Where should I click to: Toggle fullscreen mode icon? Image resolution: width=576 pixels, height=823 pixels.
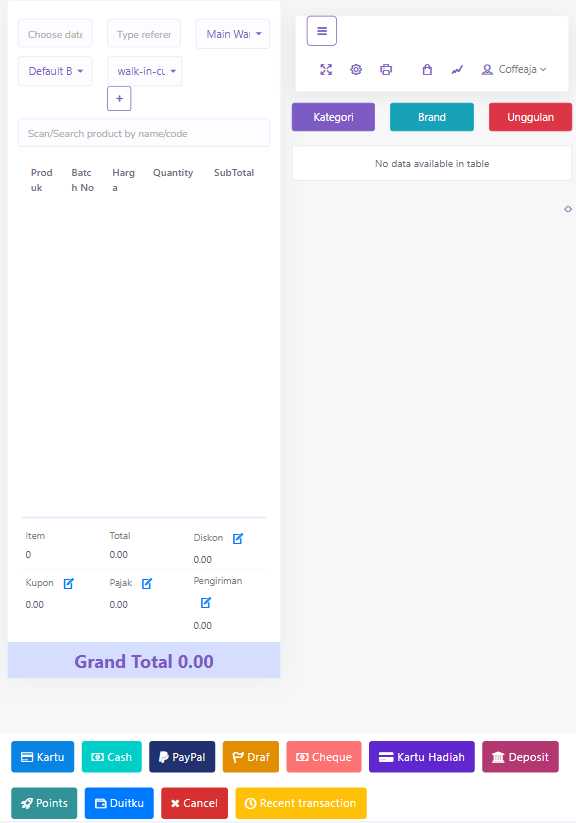[326, 69]
